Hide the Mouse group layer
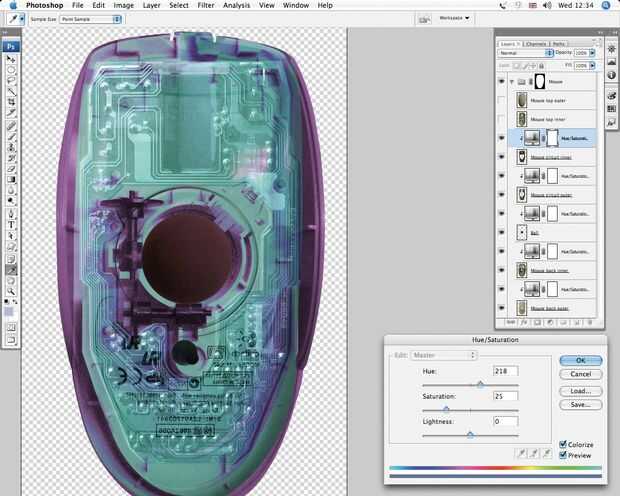 501,81
